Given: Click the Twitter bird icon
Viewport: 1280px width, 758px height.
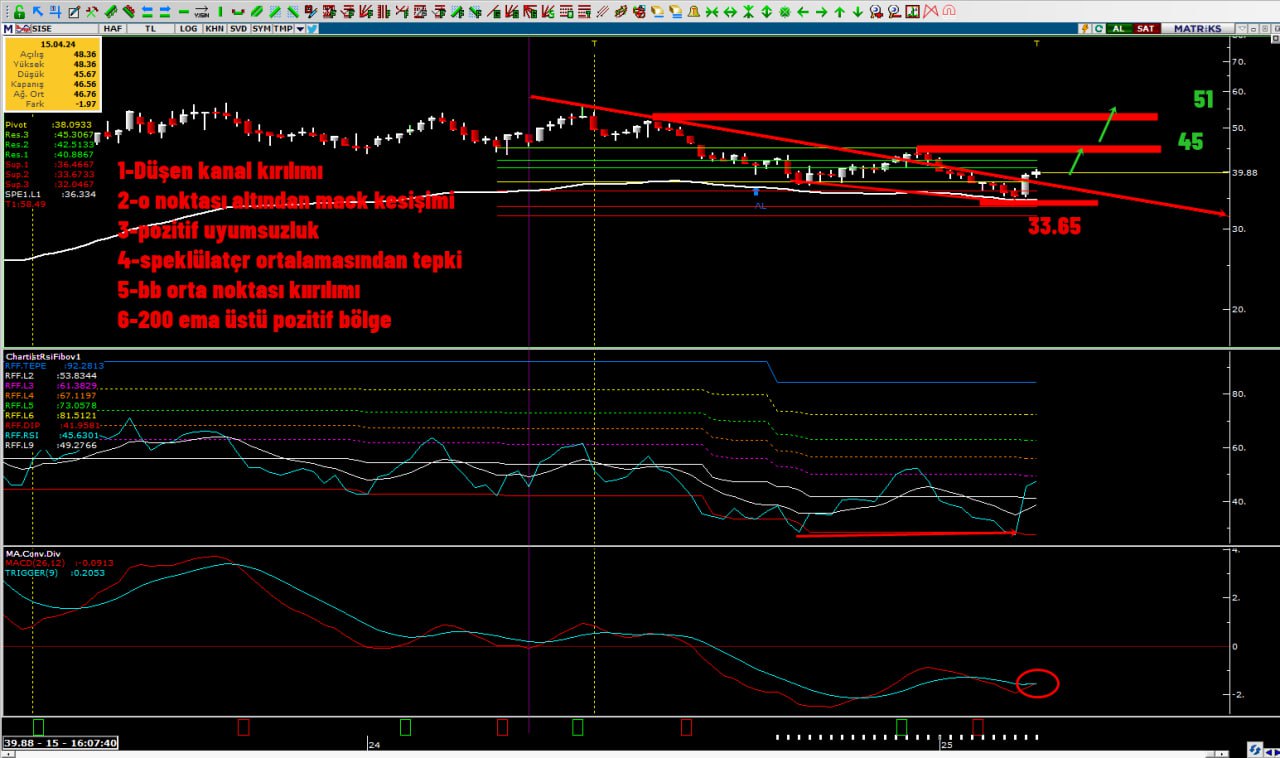Looking at the screenshot, I should click(x=313, y=29).
